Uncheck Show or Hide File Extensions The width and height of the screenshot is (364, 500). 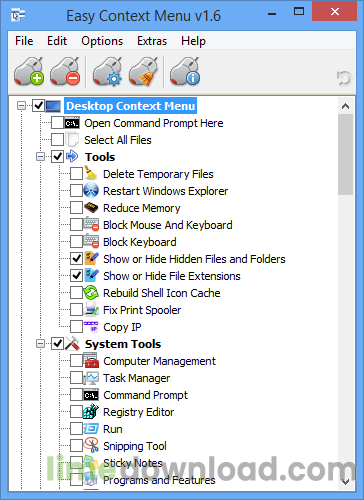coord(76,275)
